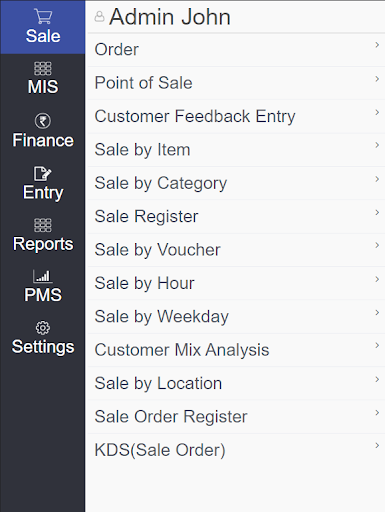Expand the Order row chevron

pos(377,45)
